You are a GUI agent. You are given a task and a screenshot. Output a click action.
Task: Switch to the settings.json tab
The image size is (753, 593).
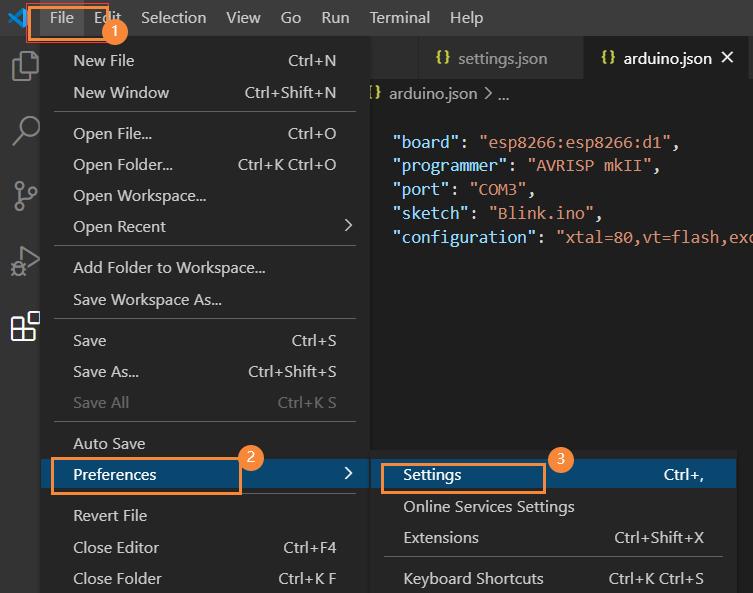(501, 58)
